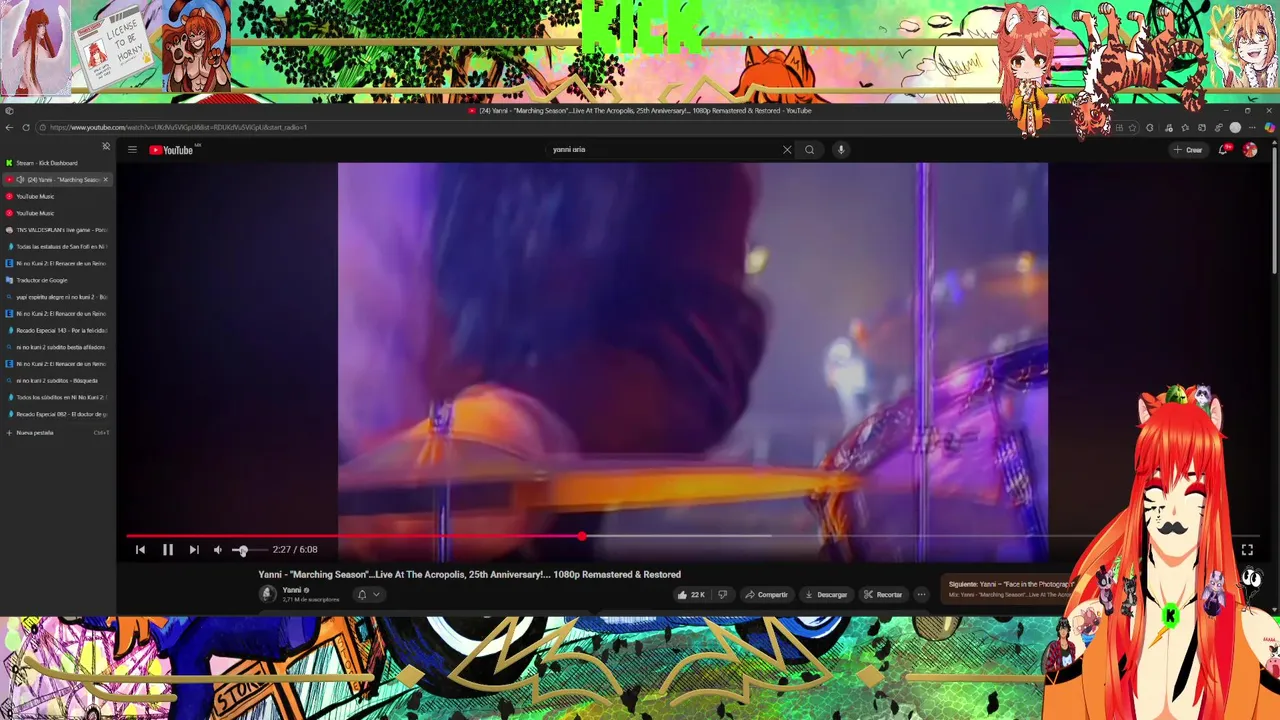Switch to Traductor de Google tab

click(57, 280)
